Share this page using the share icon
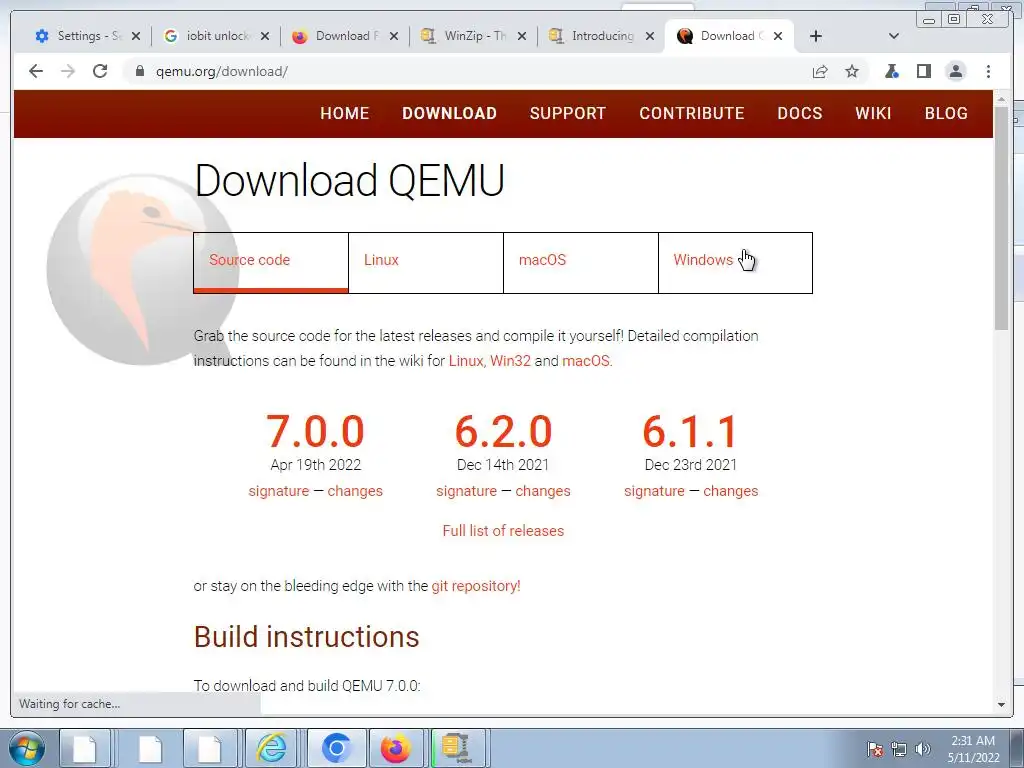 pyautogui.click(x=820, y=71)
